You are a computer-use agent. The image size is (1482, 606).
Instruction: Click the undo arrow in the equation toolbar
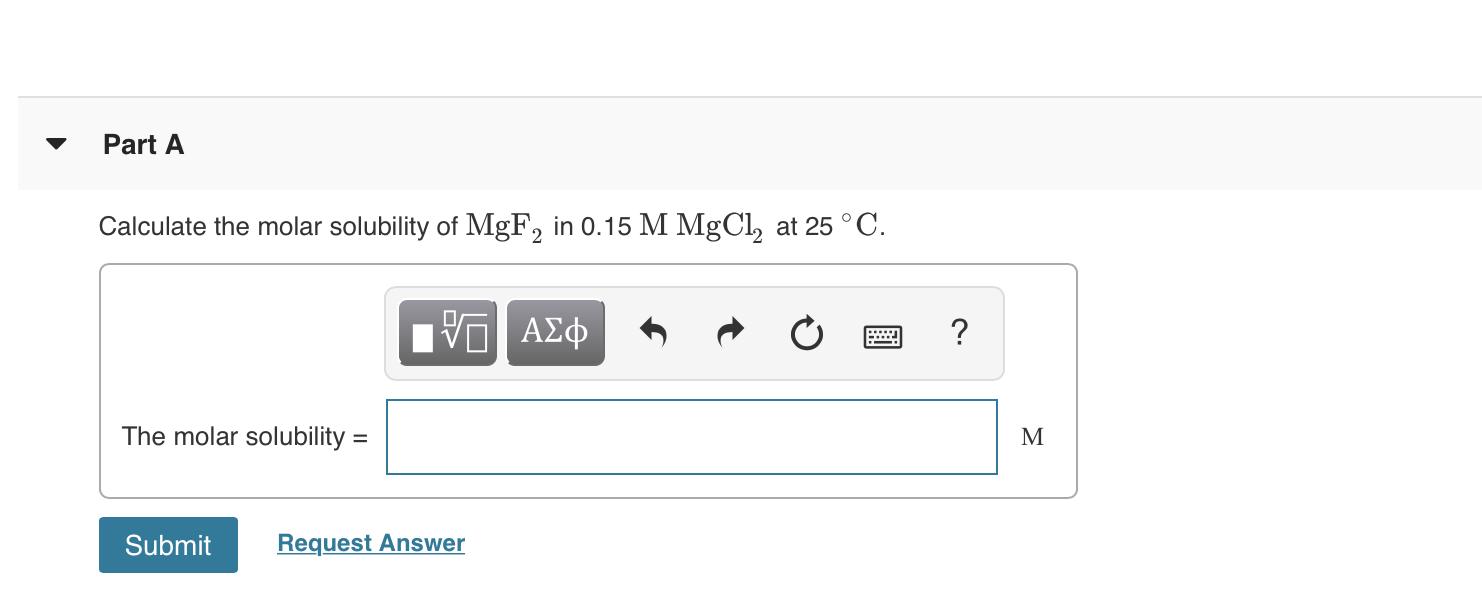point(654,332)
